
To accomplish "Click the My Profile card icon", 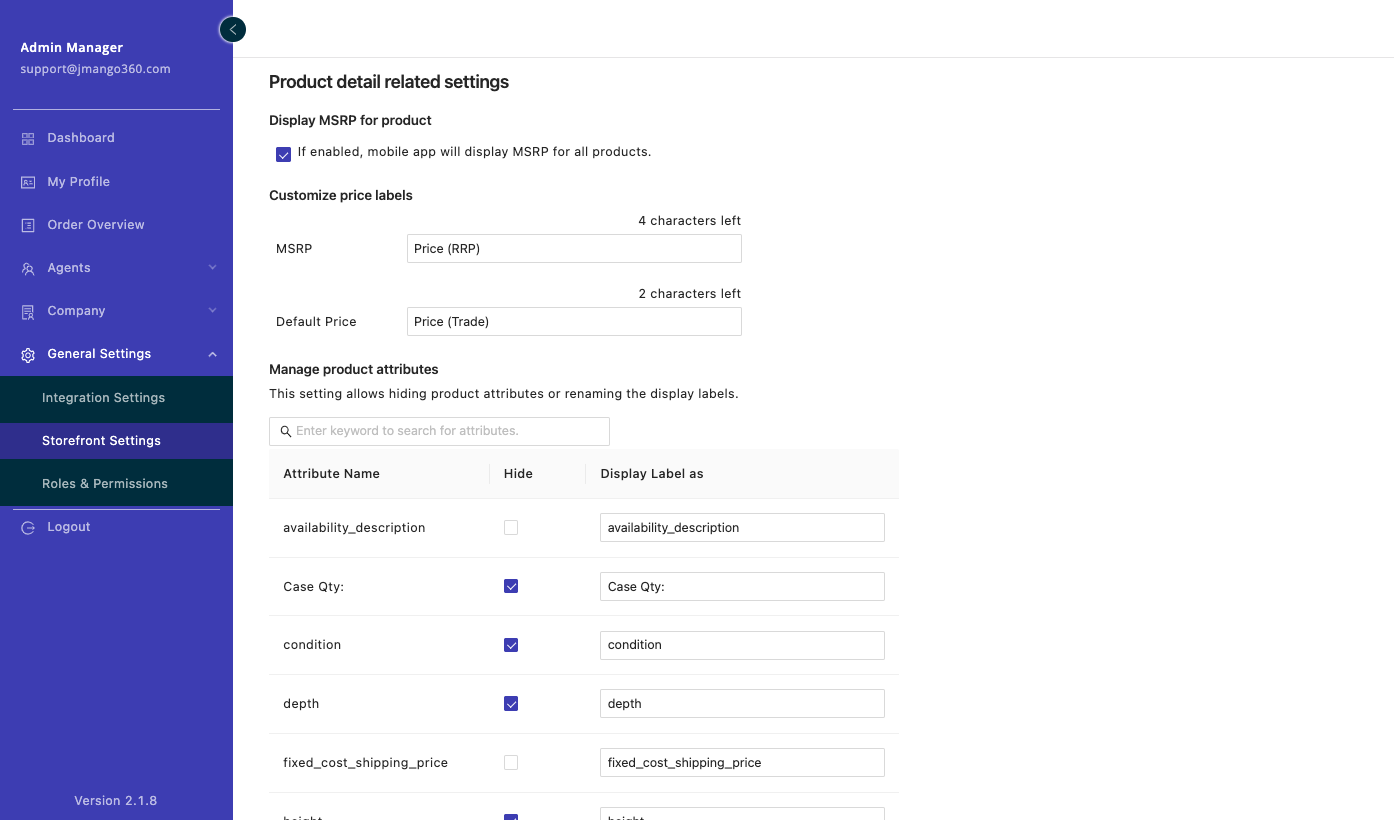I will (x=28, y=182).
